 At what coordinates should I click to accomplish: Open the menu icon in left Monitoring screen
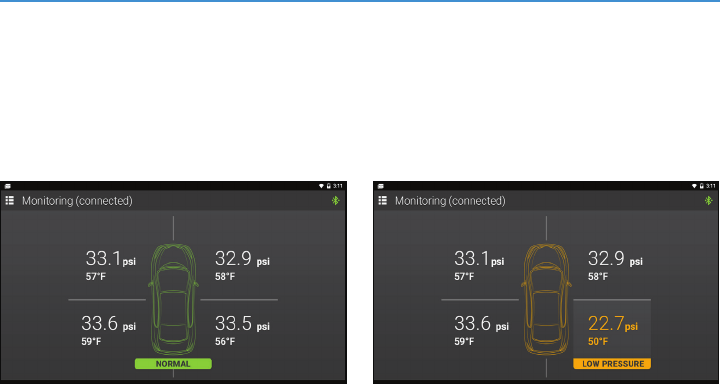10,200
